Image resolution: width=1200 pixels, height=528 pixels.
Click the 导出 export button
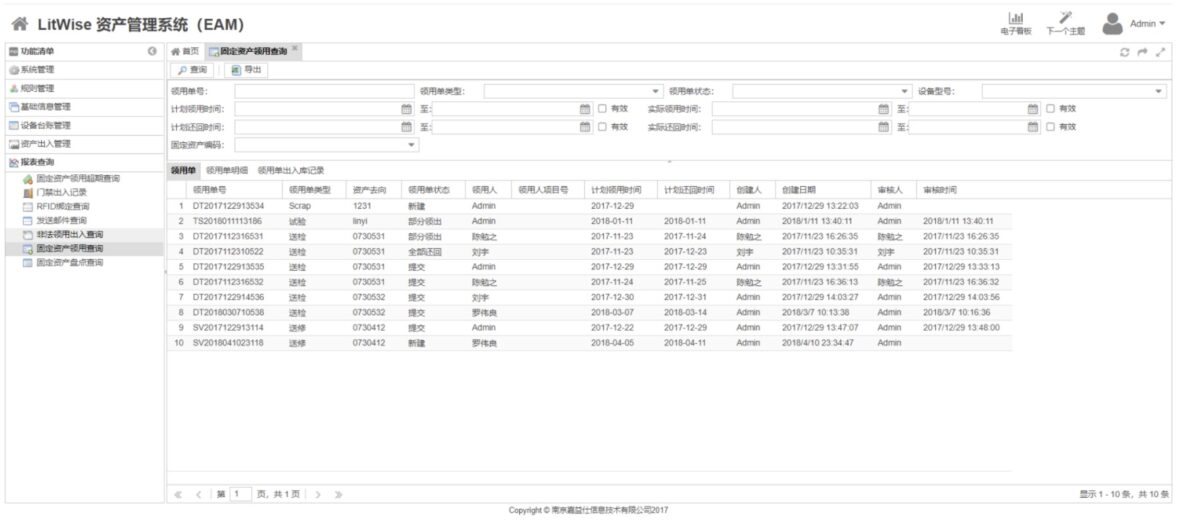click(246, 70)
